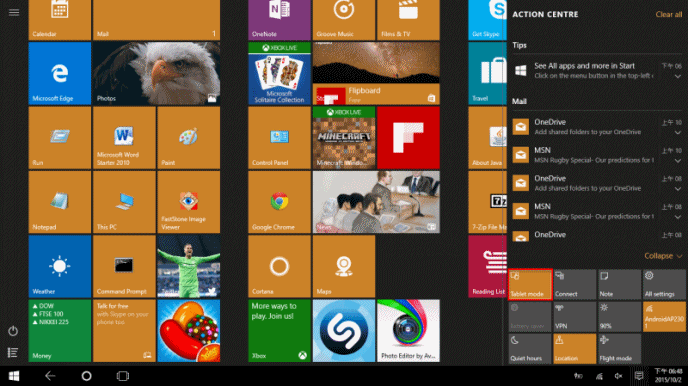Launch Shazam tile
The image size is (688, 386).
pos(344,331)
